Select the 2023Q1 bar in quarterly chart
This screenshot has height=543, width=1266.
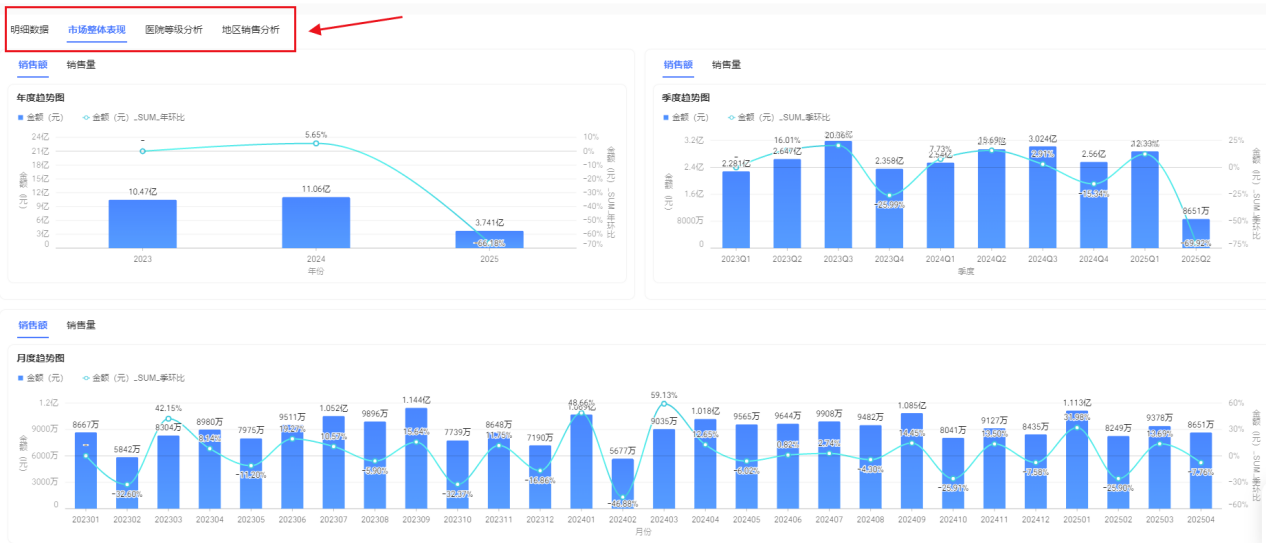click(x=736, y=209)
